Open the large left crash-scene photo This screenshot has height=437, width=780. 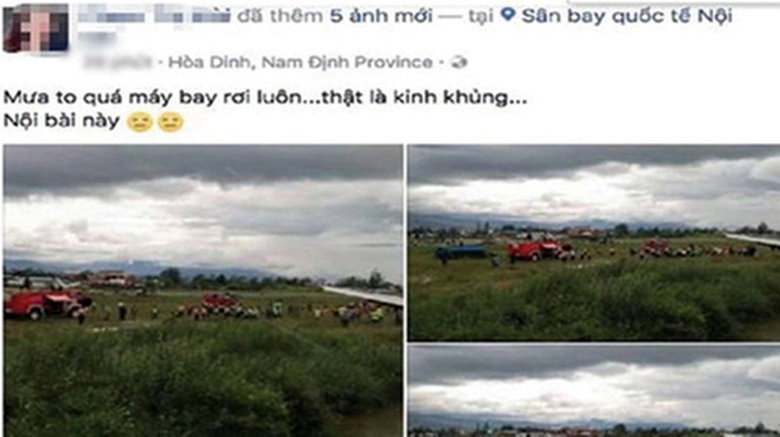point(203,291)
